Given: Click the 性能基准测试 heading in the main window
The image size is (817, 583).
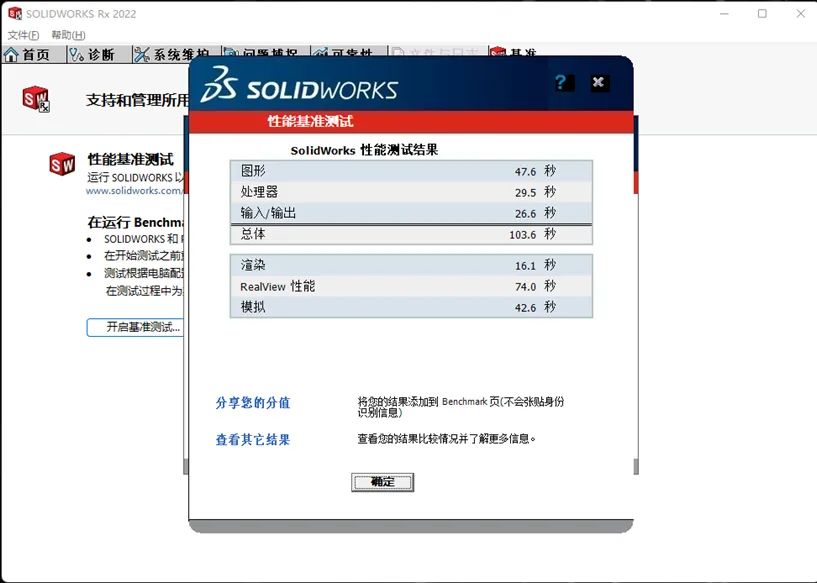Looking at the screenshot, I should (131, 159).
